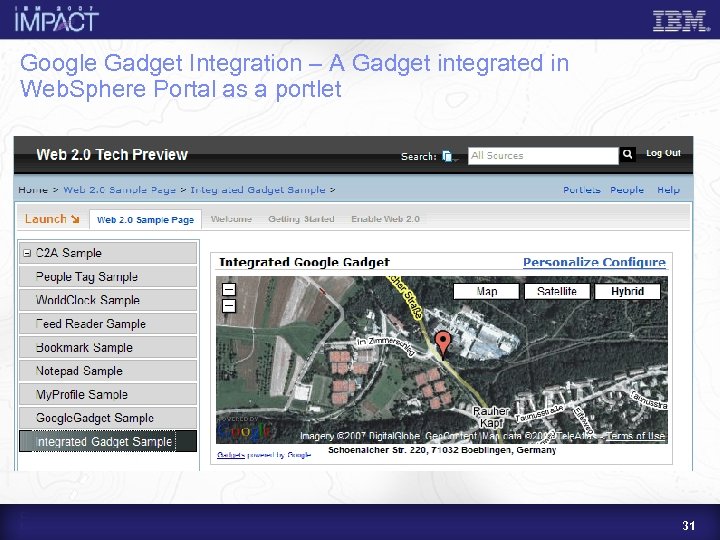The height and width of the screenshot is (540, 720).
Task: Switch to Web 2.0 Sample Page tab
Action: (145, 220)
